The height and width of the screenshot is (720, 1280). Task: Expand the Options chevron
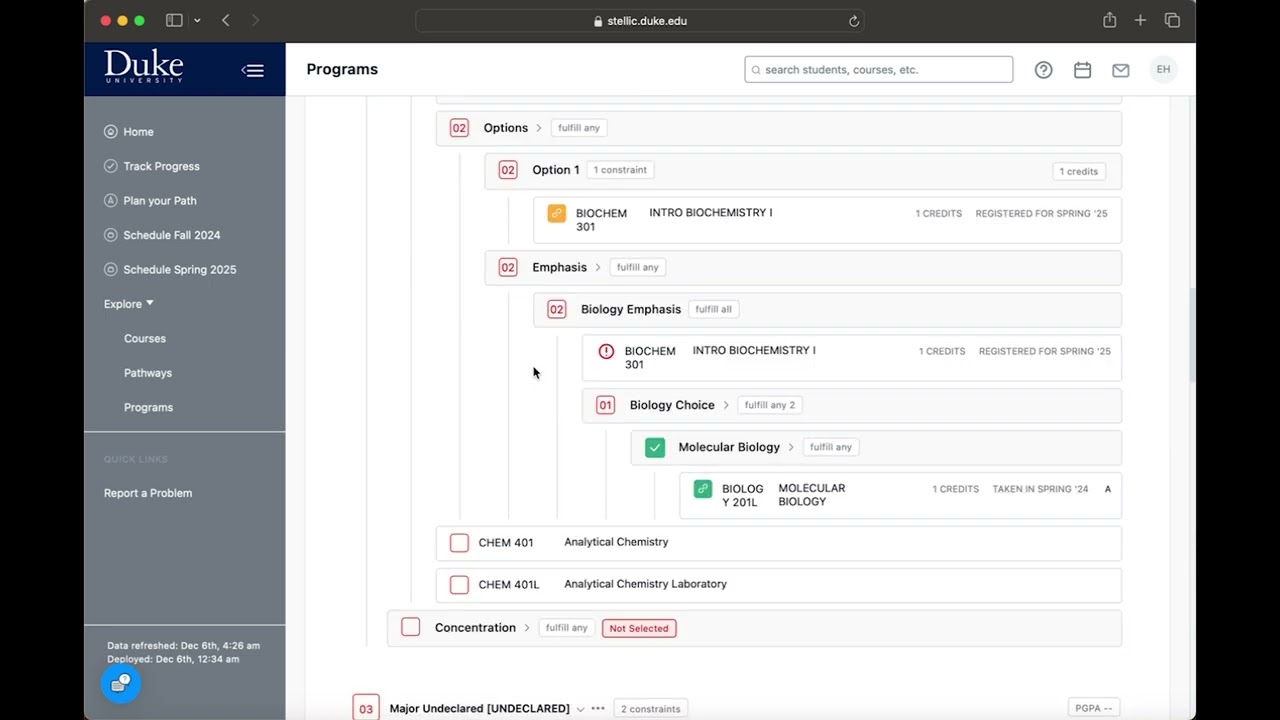pyautogui.click(x=539, y=128)
